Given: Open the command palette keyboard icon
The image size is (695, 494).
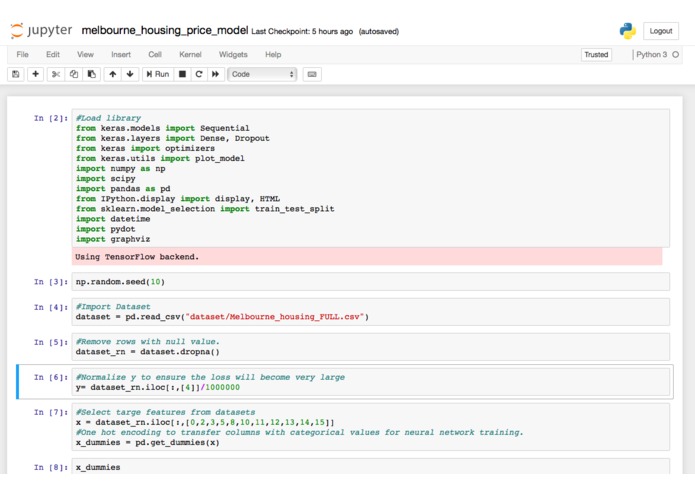Looking at the screenshot, I should 312,74.
